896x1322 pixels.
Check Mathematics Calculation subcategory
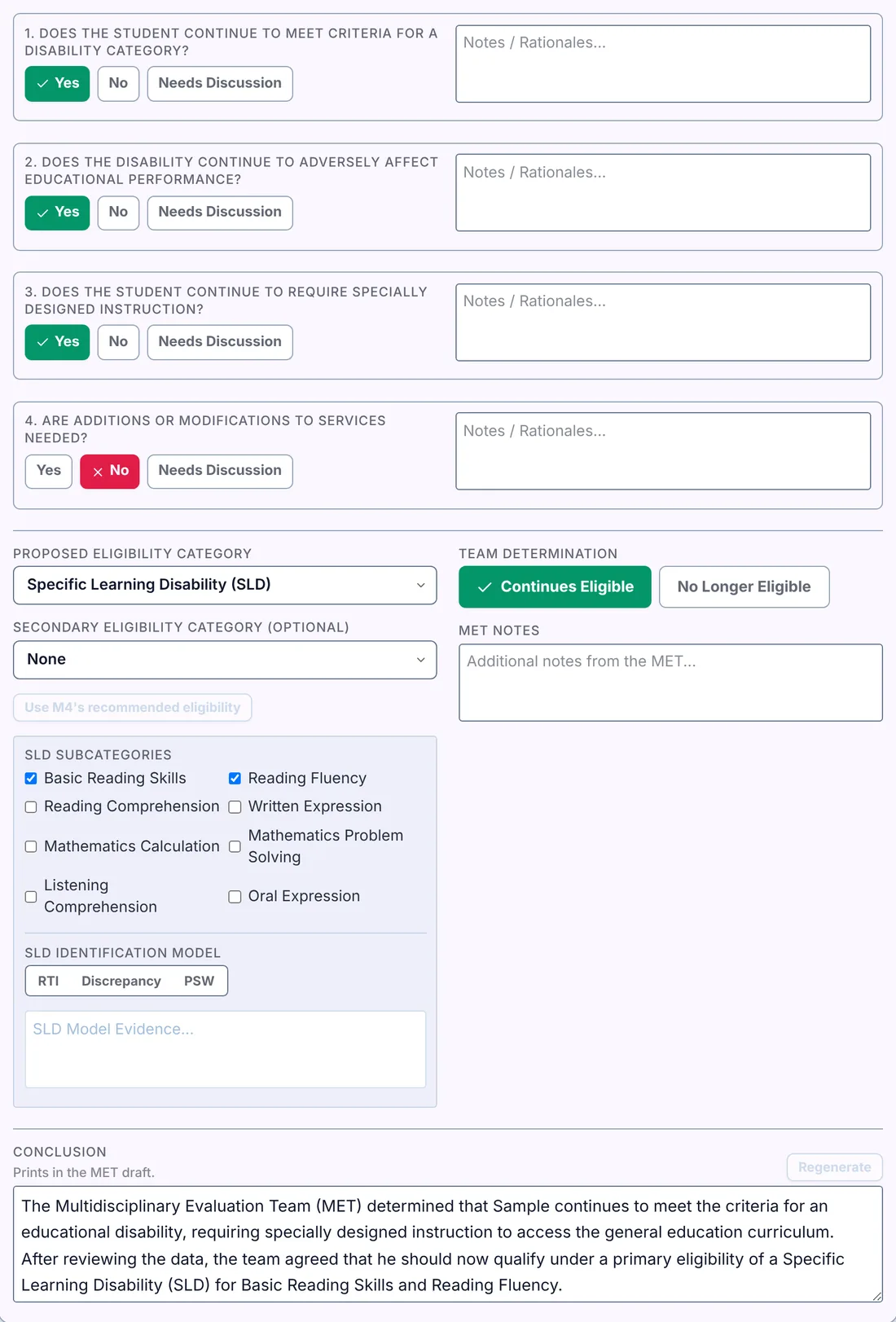[31, 847]
